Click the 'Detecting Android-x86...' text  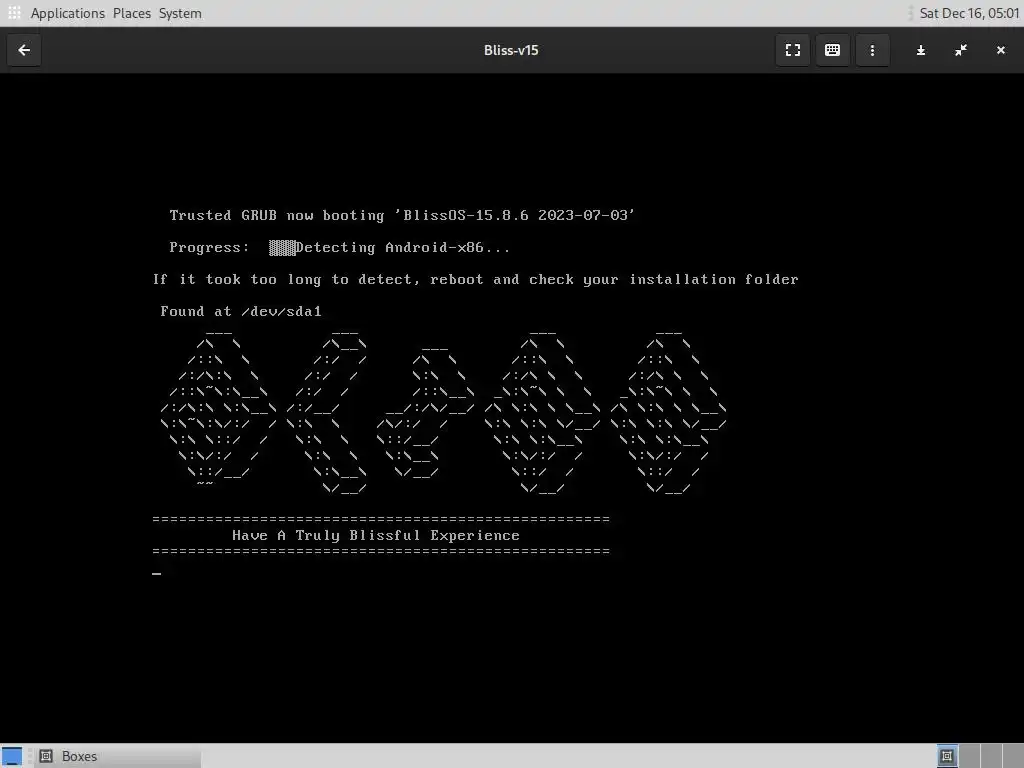pos(402,248)
